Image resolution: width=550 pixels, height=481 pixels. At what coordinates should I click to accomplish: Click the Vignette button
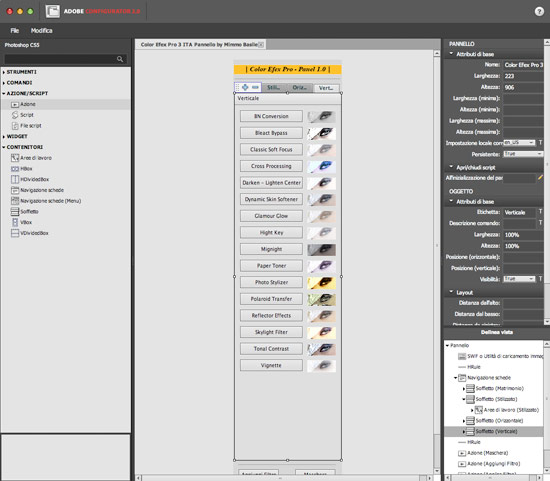point(271,365)
